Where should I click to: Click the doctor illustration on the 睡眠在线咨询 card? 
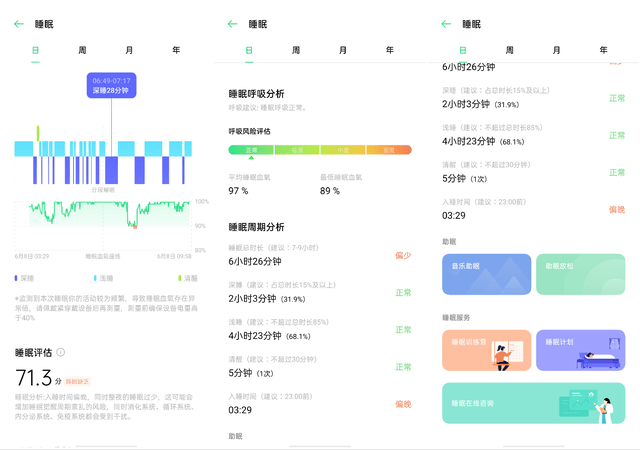coord(604,410)
